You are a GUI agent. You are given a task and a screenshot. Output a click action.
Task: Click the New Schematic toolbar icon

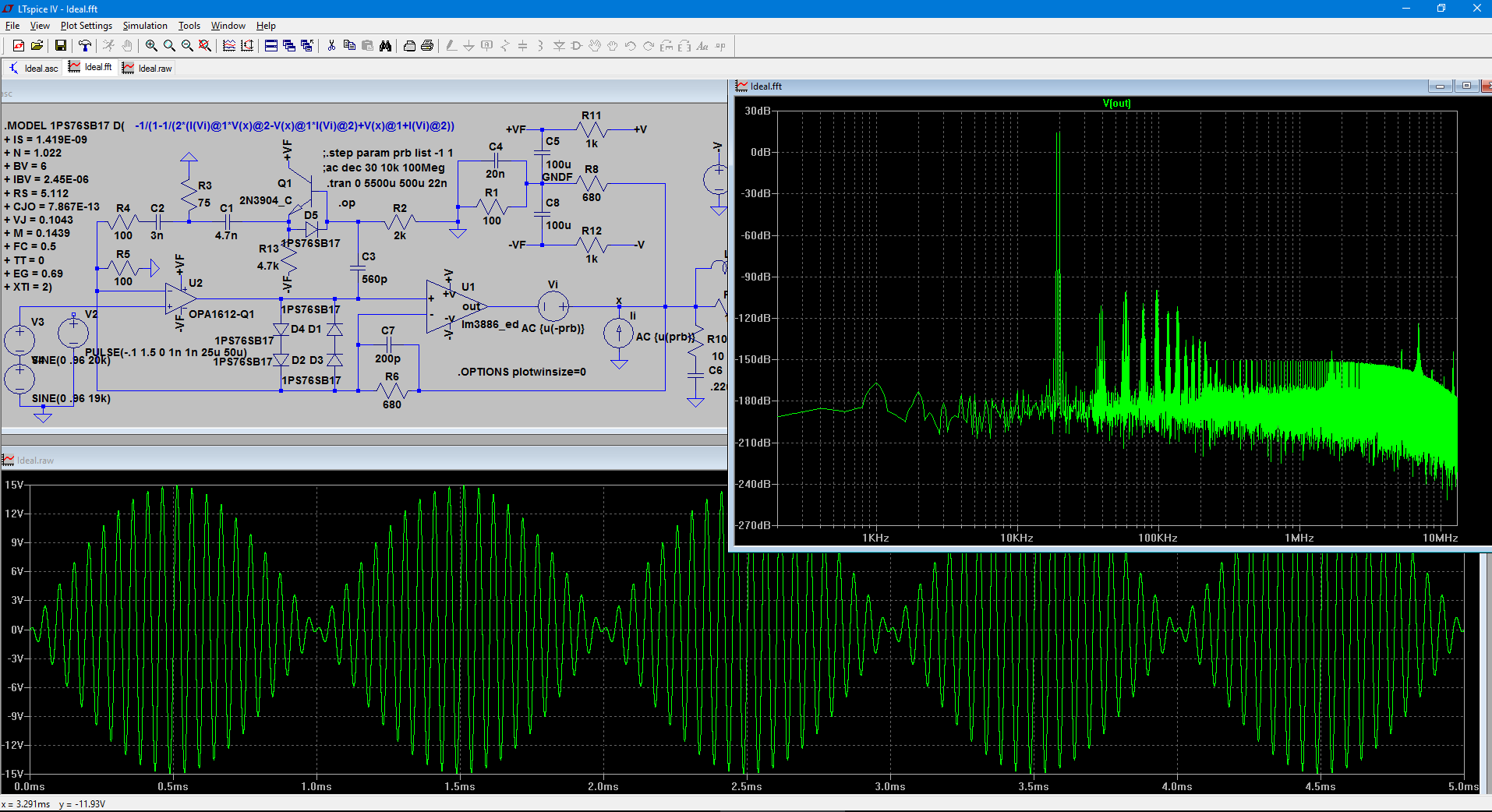point(19,46)
